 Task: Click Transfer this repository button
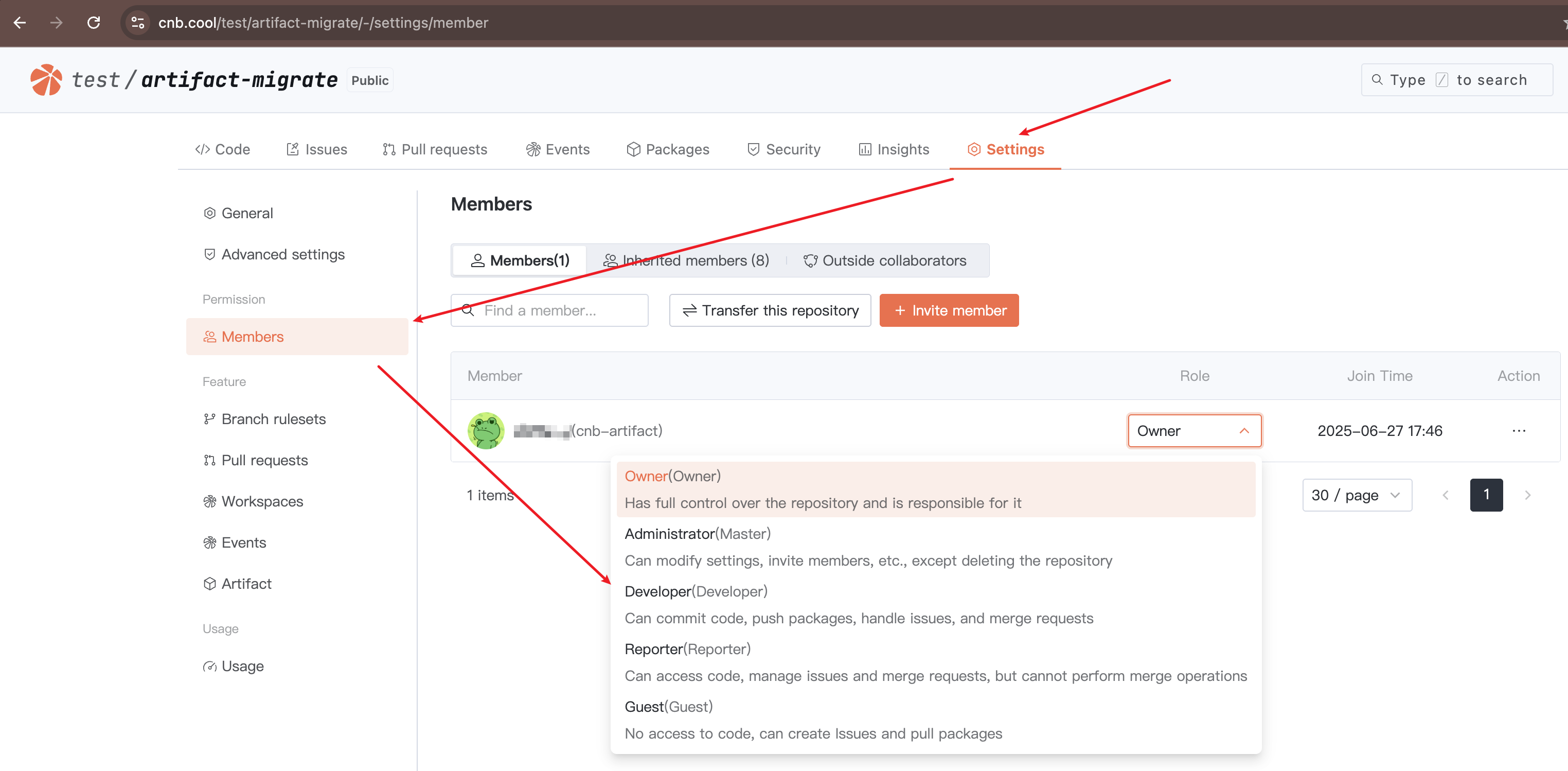pyautogui.click(x=770, y=310)
